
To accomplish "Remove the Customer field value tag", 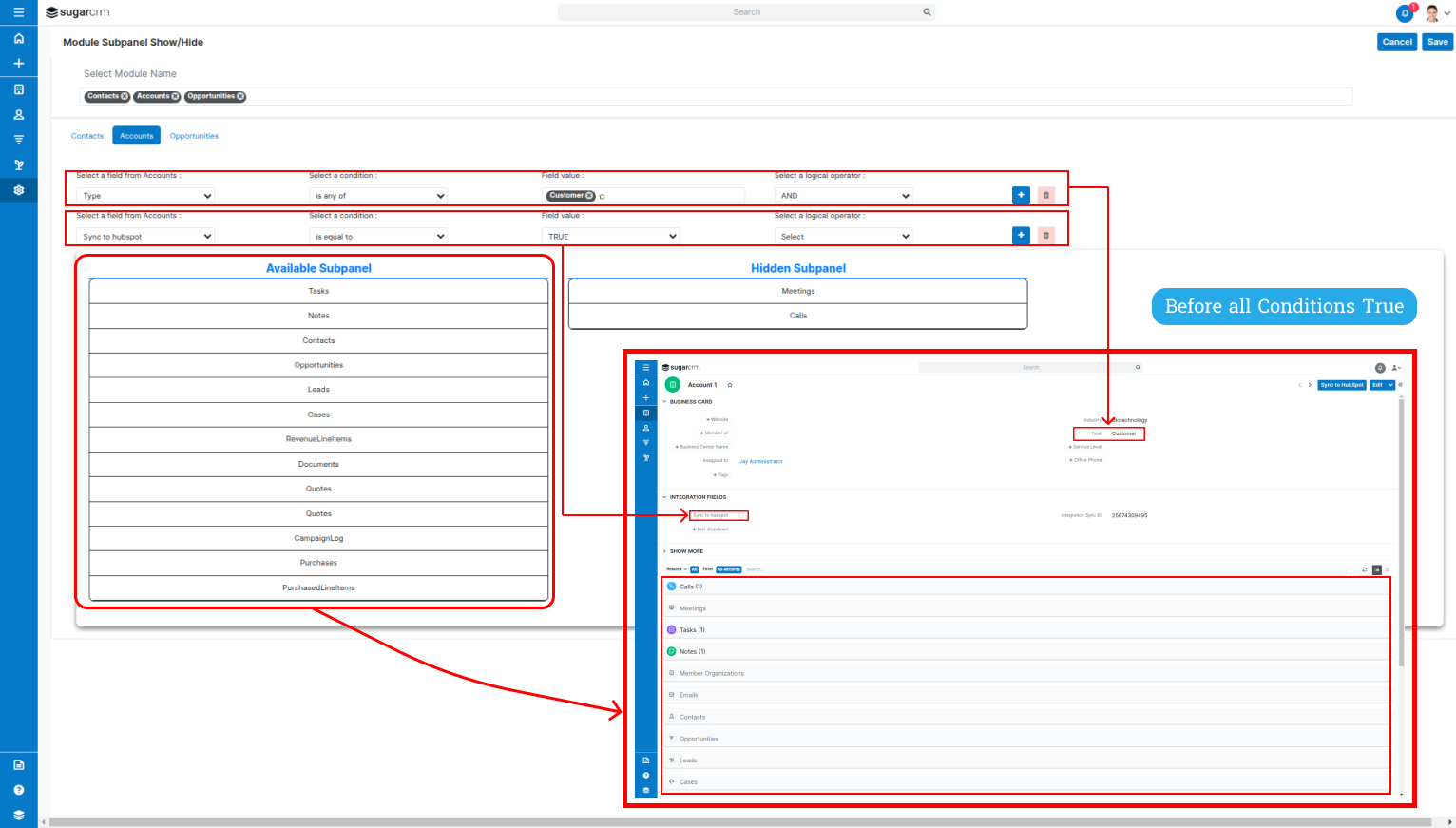I will point(589,196).
